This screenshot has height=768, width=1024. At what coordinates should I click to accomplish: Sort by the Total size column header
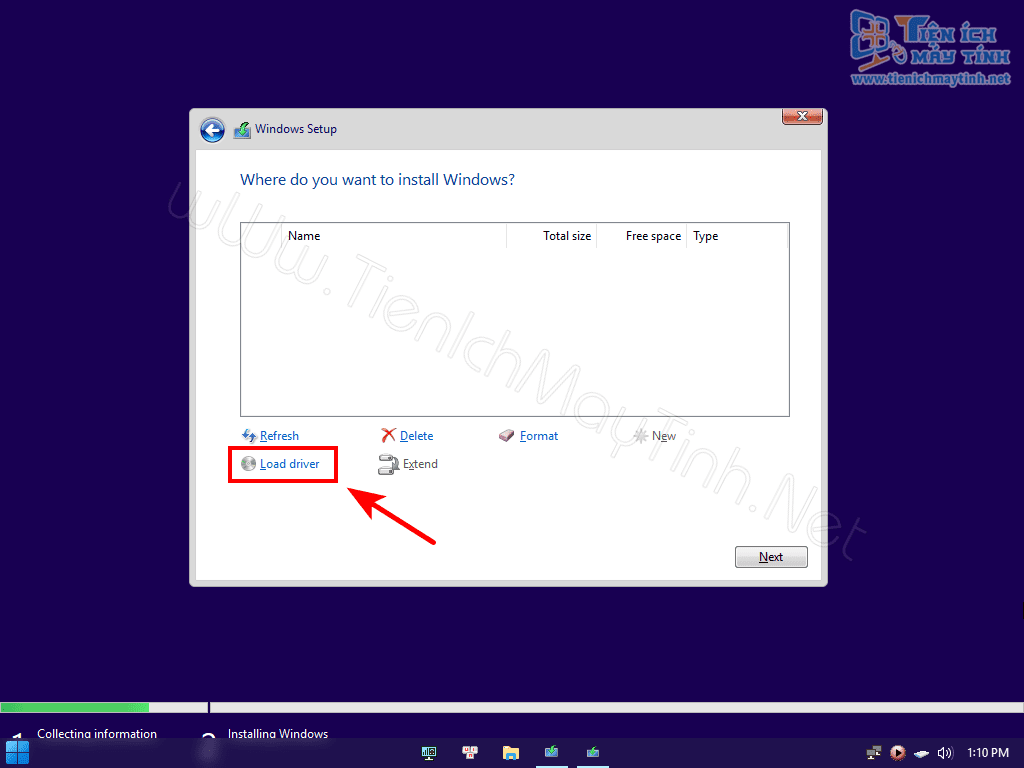pos(552,236)
